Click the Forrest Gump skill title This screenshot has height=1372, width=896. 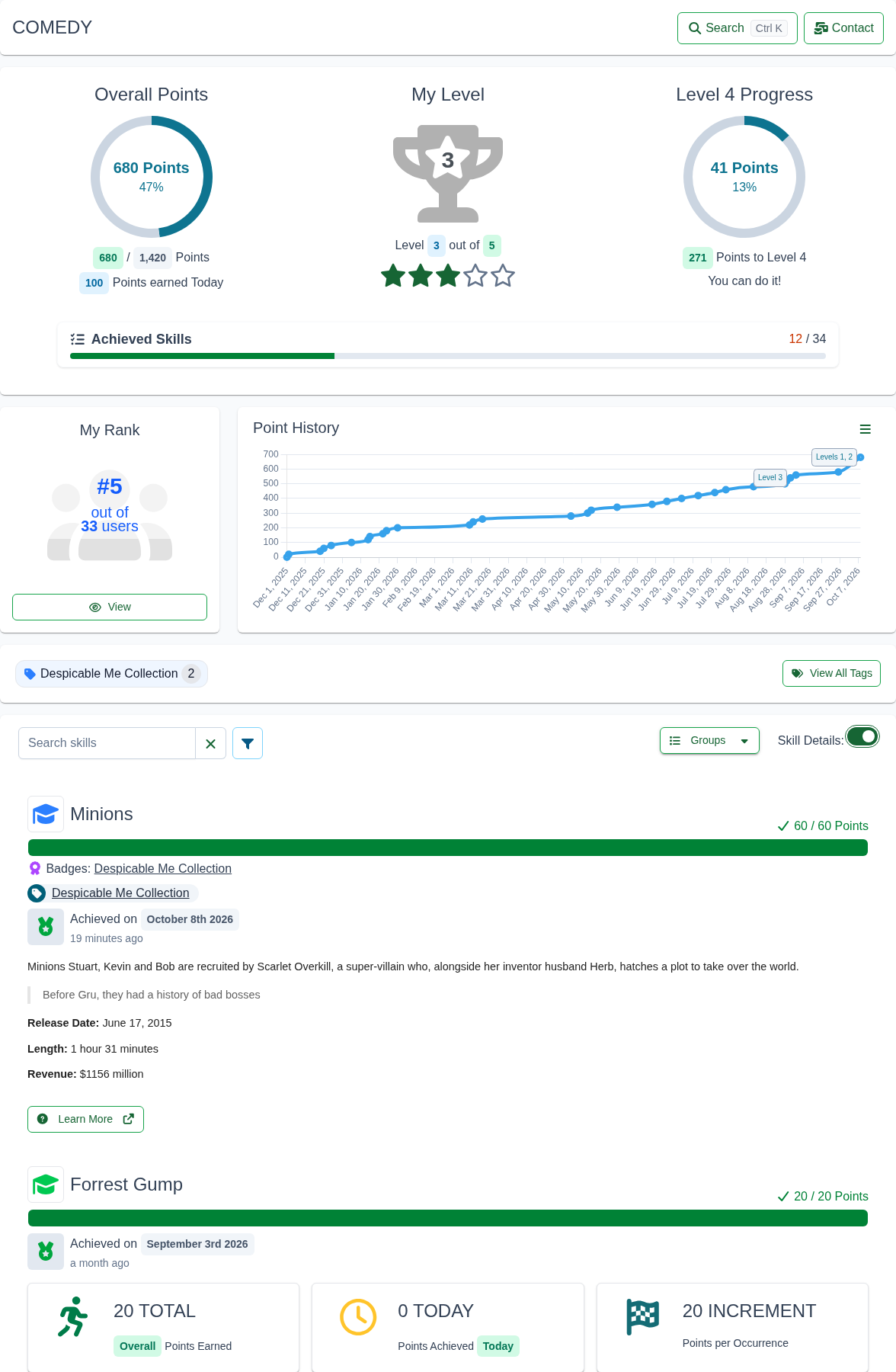point(126,1184)
